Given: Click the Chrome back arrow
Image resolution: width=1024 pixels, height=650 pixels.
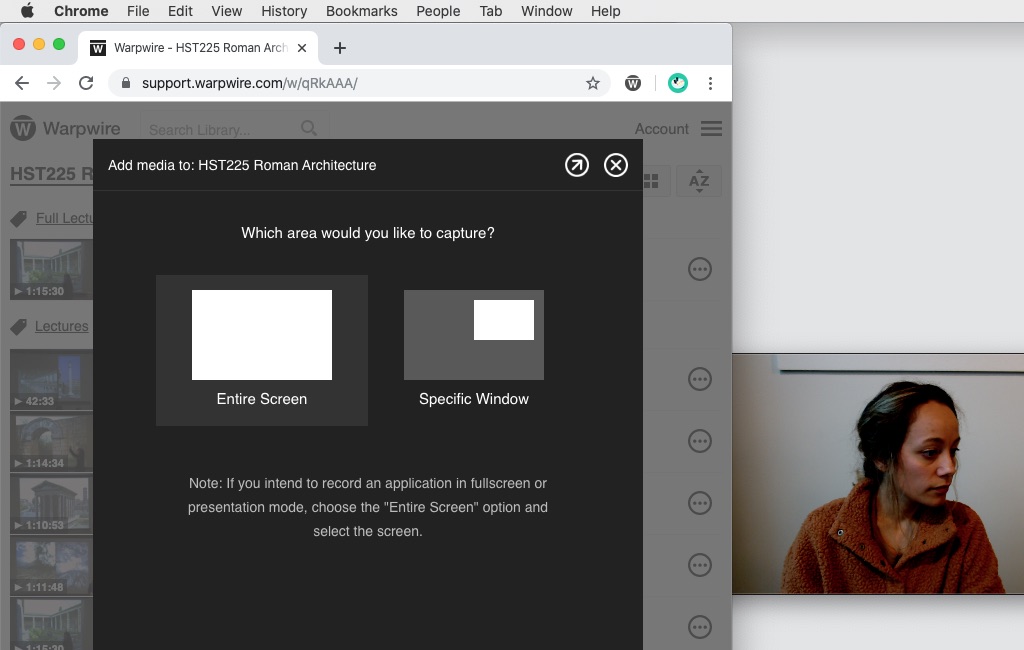Looking at the screenshot, I should 22,83.
